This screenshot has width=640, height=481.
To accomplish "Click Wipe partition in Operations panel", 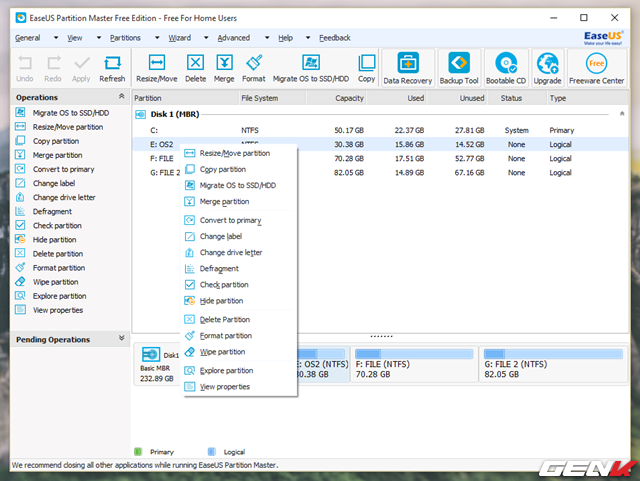I will 56,282.
